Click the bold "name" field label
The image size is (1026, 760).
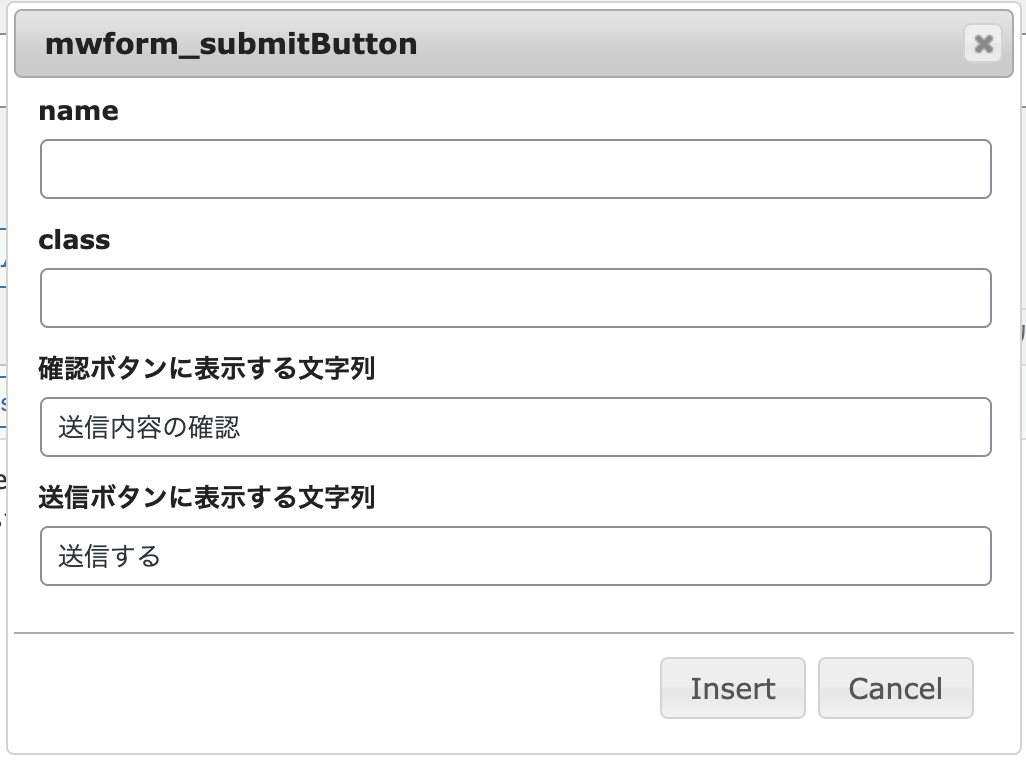tap(79, 111)
